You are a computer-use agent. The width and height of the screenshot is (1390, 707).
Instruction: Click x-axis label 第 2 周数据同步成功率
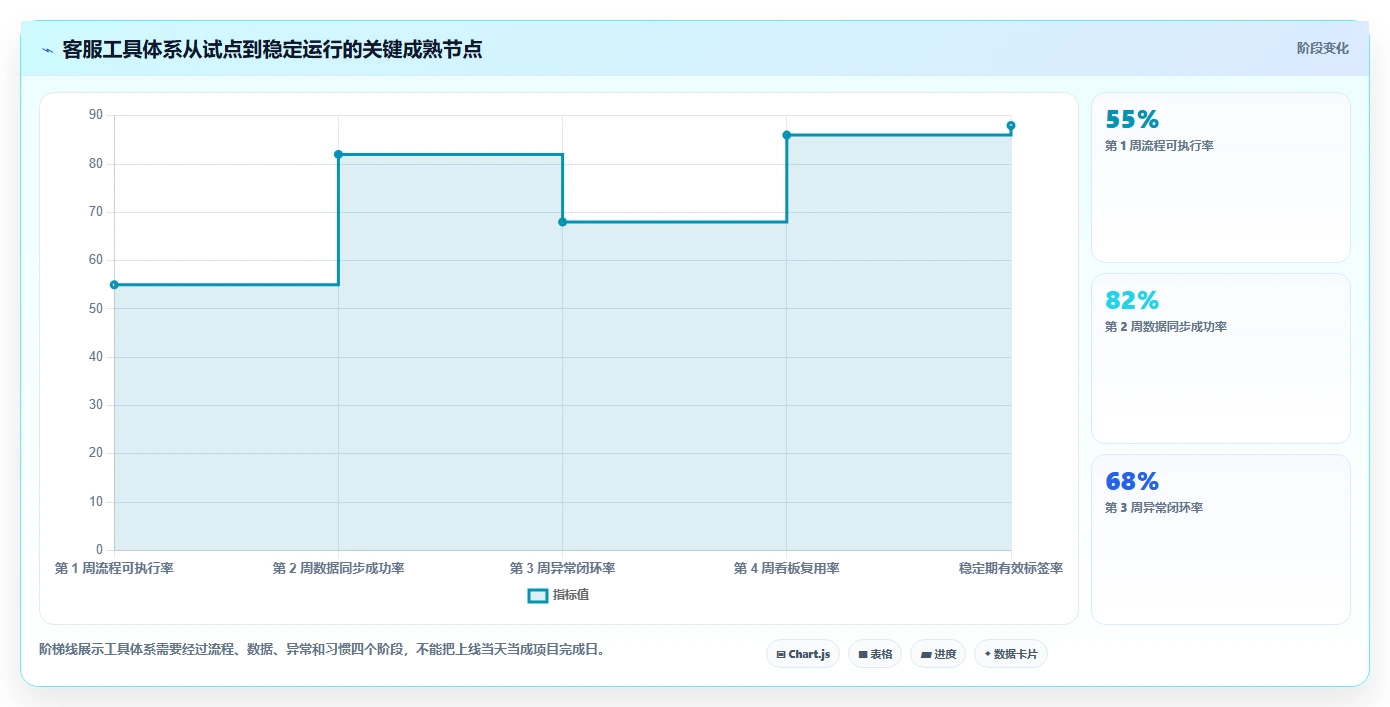click(x=338, y=568)
